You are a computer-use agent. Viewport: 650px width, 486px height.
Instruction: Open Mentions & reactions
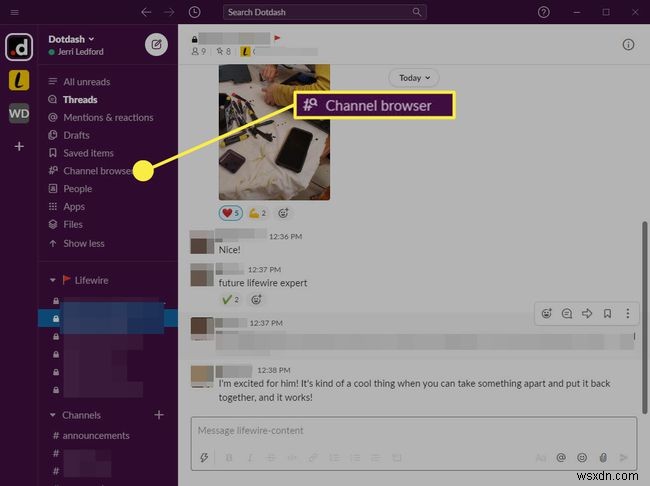click(108, 117)
